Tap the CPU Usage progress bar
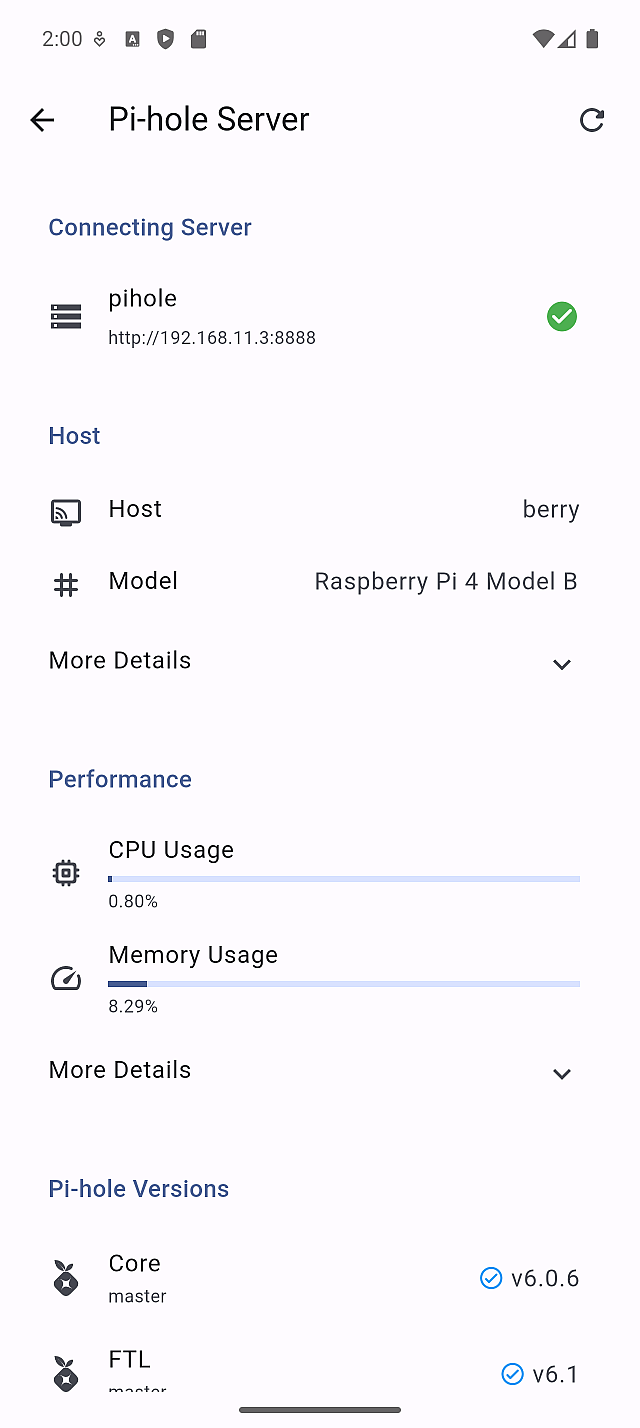 tap(344, 879)
